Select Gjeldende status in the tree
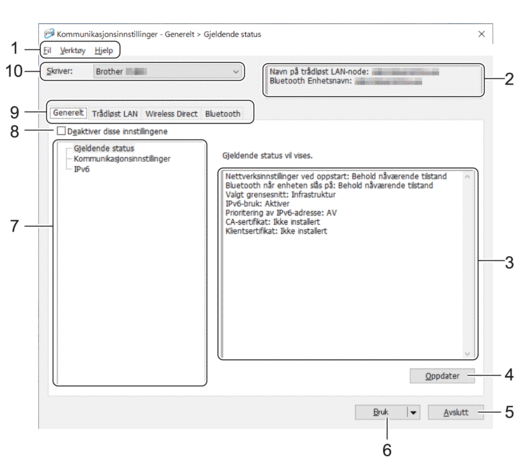The image size is (525, 463). tap(104, 148)
